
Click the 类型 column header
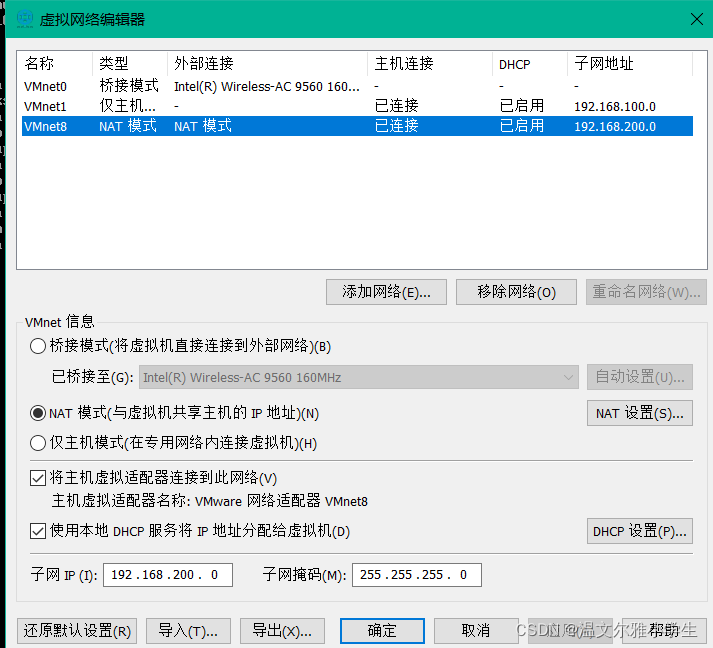click(130, 64)
